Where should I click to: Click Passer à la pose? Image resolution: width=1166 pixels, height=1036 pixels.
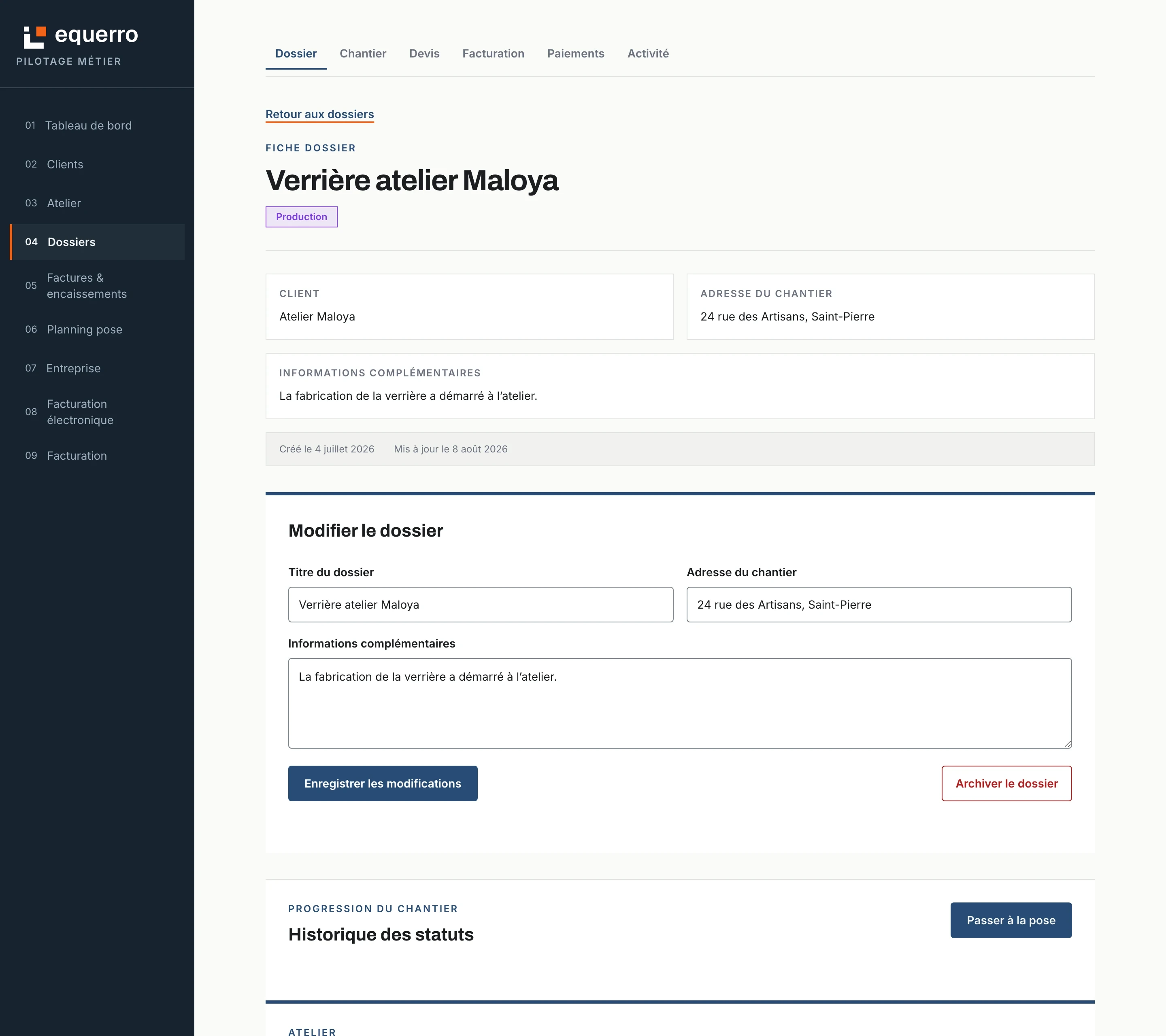tap(1011, 920)
